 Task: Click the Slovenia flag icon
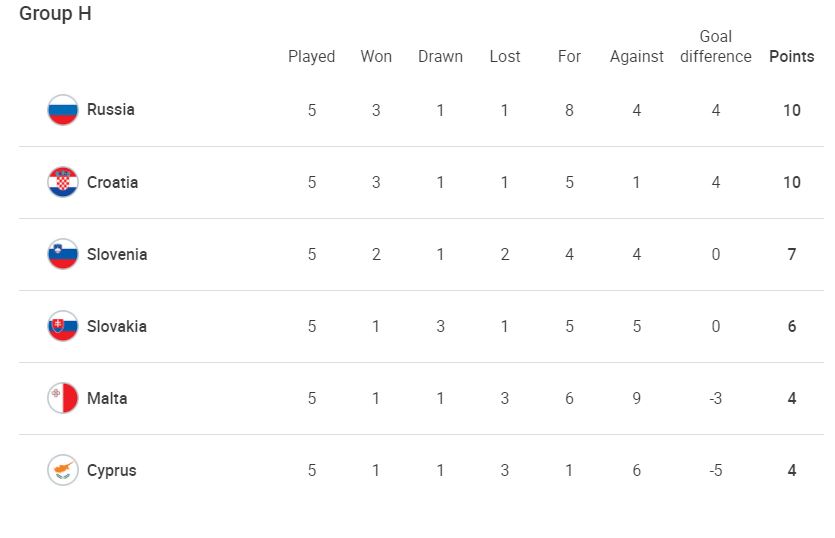(63, 254)
